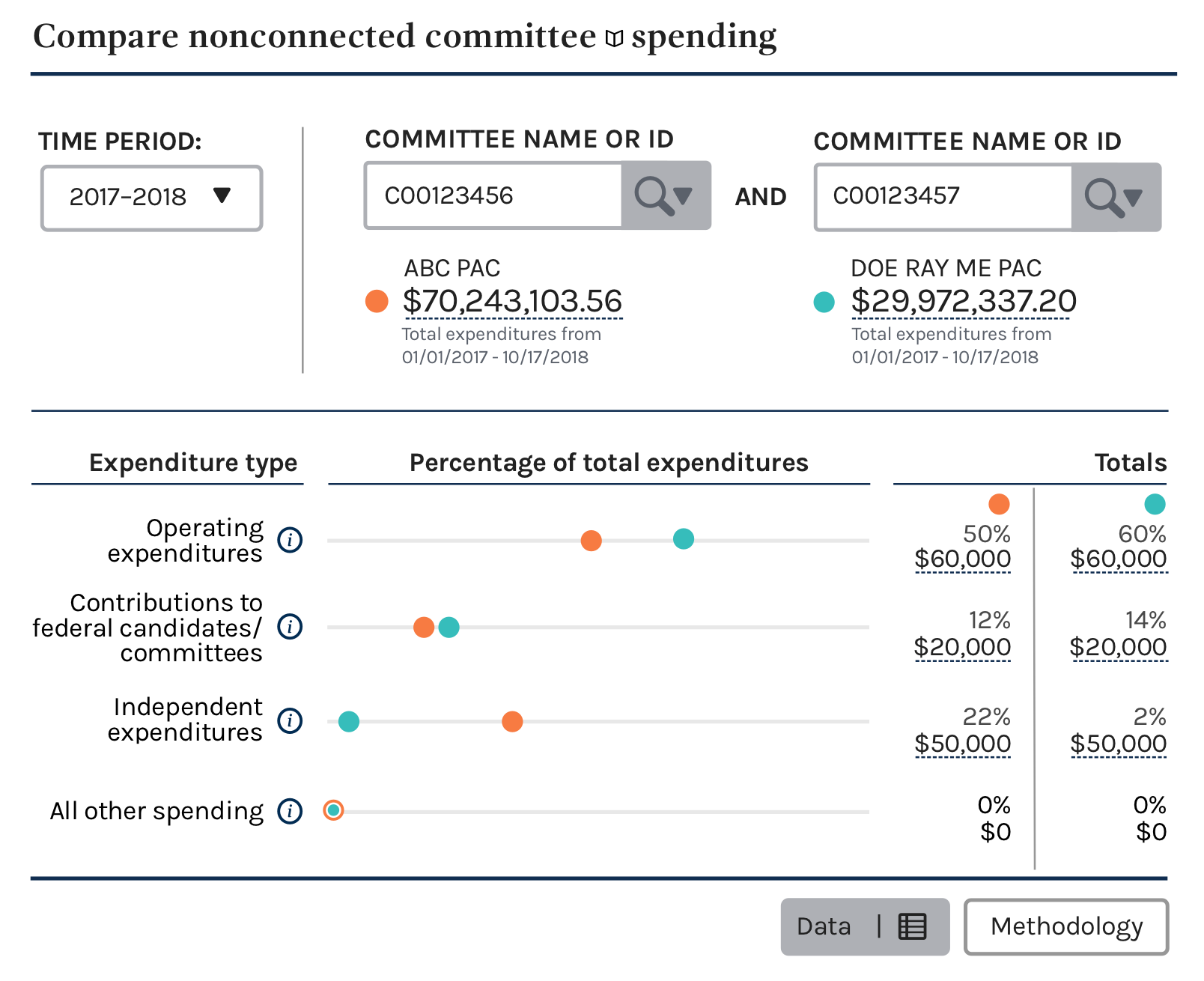1204x981 pixels.
Task: Click the glossary book icon in title
Action: [614, 38]
